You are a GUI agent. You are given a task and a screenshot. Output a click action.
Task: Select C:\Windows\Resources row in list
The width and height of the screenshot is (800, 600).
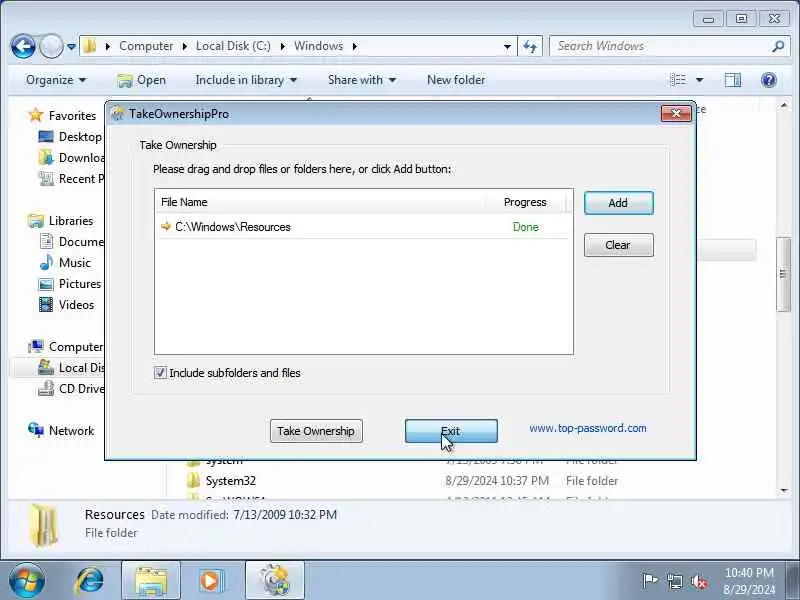point(363,227)
